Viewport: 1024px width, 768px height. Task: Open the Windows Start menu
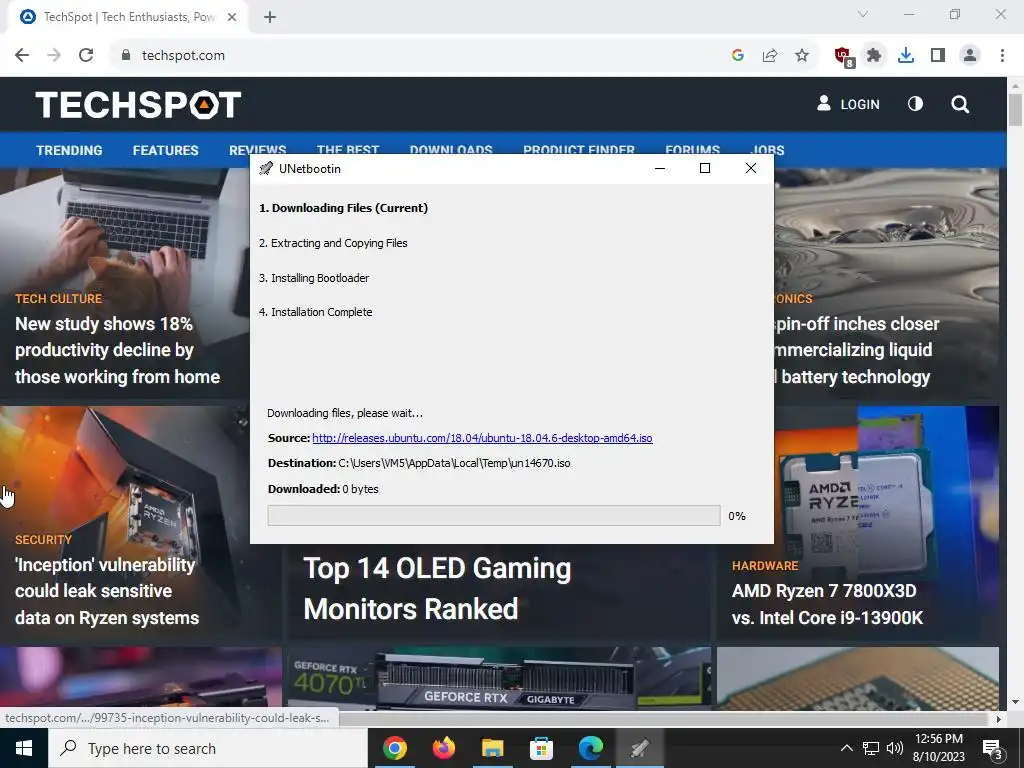click(x=24, y=748)
